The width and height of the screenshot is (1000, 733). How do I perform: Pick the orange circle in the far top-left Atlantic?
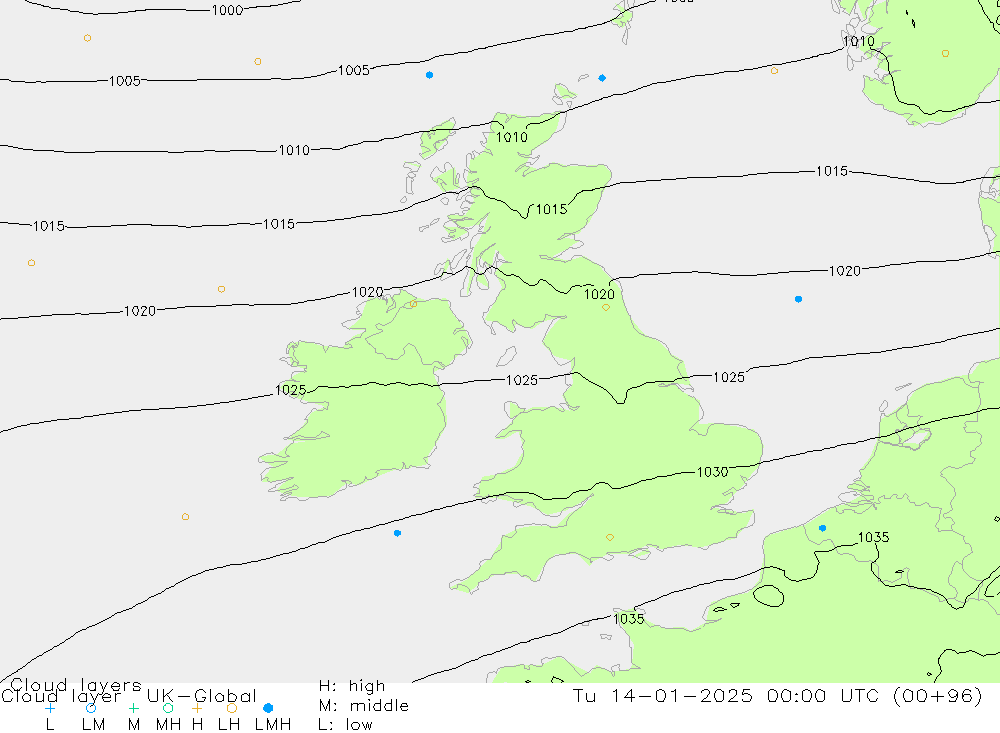(87, 38)
